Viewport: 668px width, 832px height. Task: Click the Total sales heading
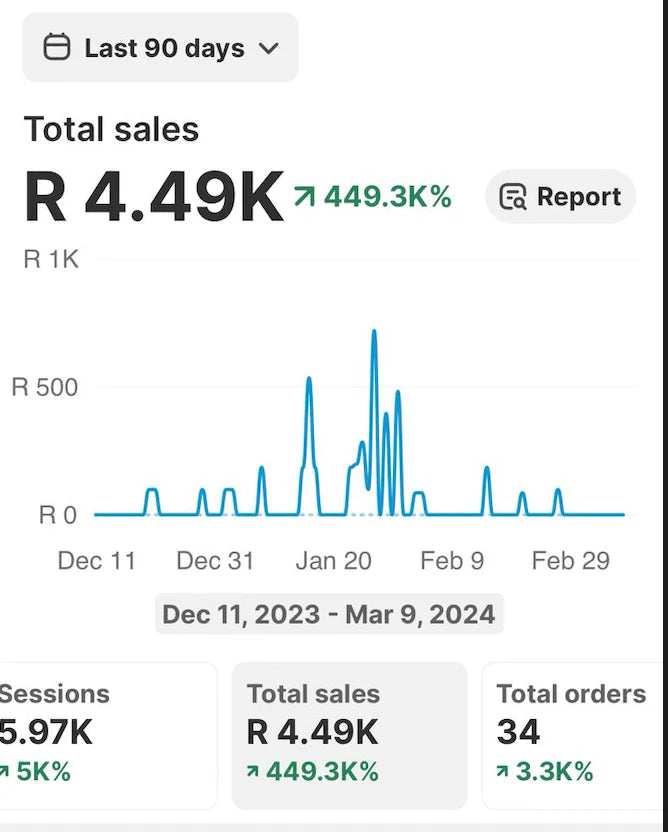pyautogui.click(x=111, y=129)
